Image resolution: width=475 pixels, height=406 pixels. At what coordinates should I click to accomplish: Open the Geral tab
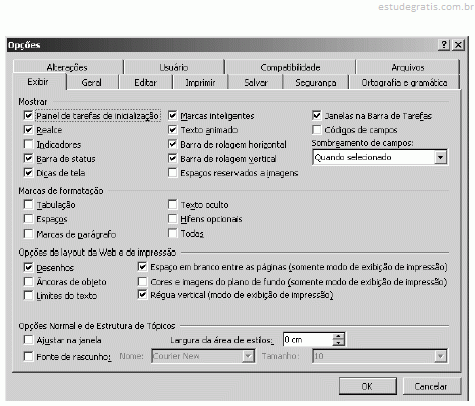coord(92,82)
